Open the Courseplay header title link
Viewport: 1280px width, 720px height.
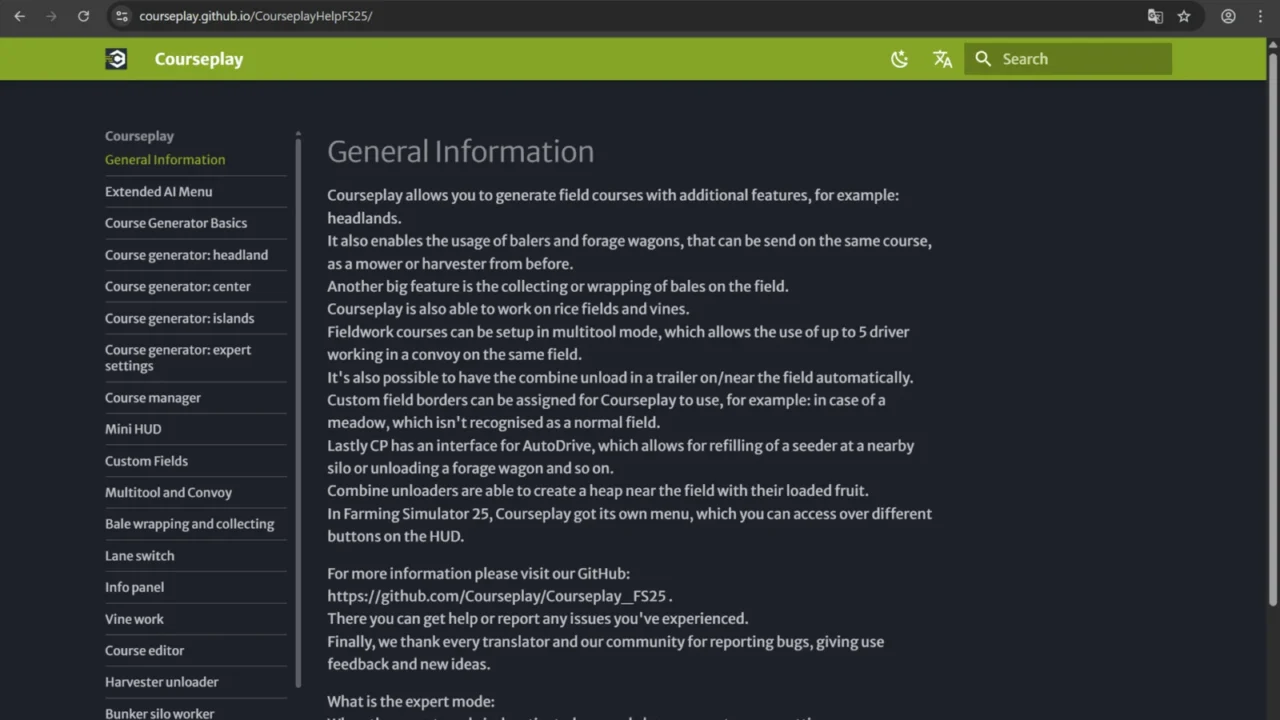coord(199,59)
